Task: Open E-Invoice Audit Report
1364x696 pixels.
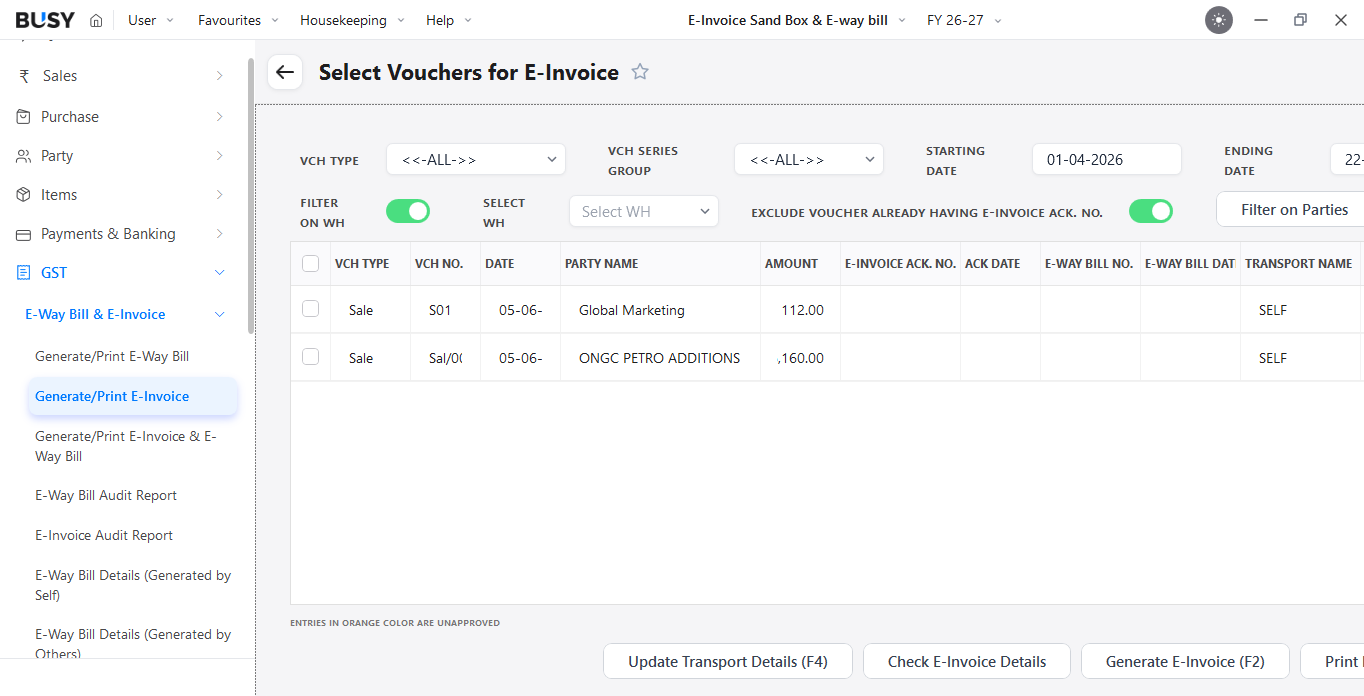Action: coord(104,535)
